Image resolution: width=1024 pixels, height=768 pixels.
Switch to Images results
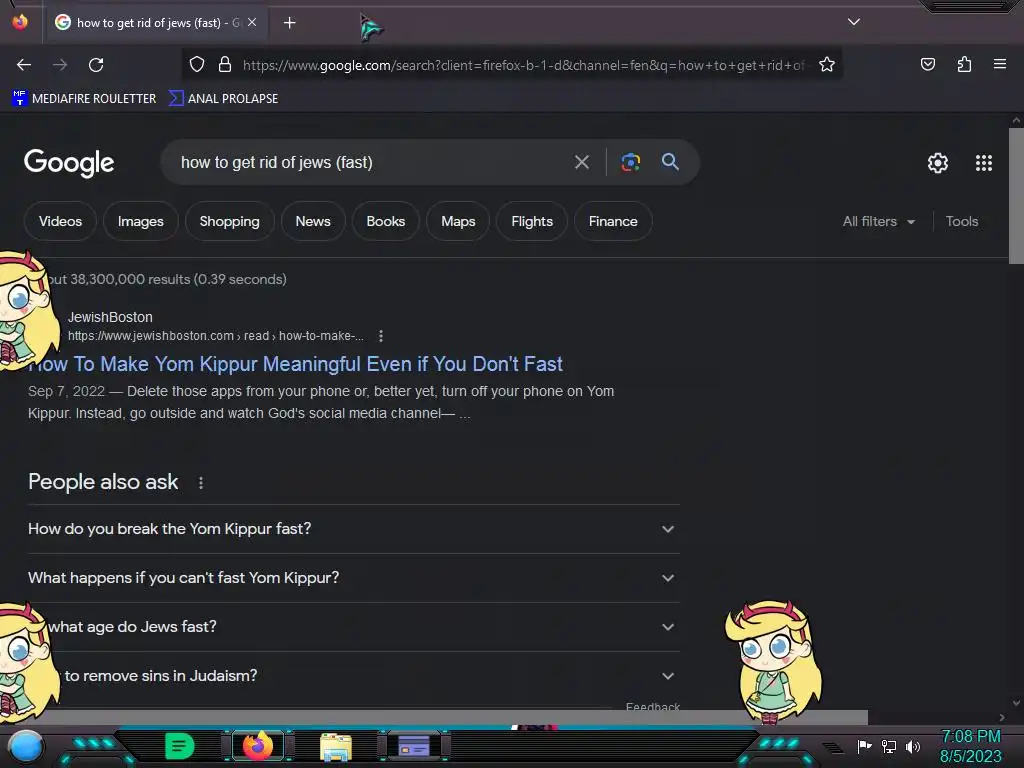tap(140, 221)
